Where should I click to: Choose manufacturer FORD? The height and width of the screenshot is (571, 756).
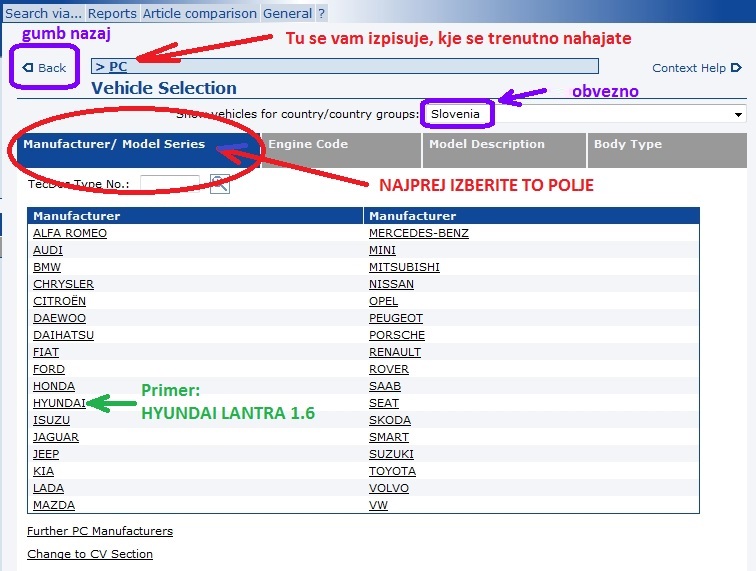(x=49, y=369)
